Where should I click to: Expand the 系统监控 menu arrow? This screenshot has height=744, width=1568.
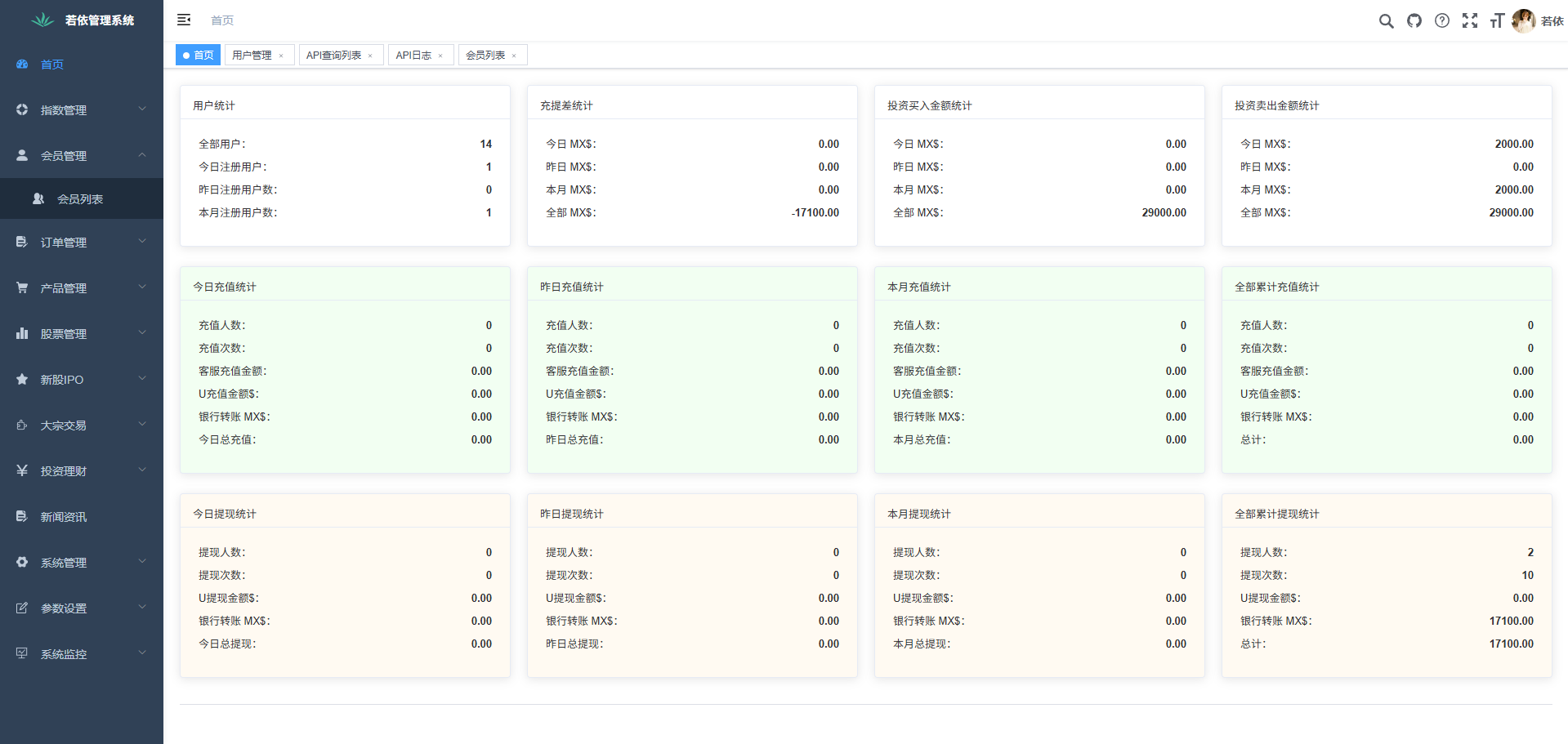point(142,653)
